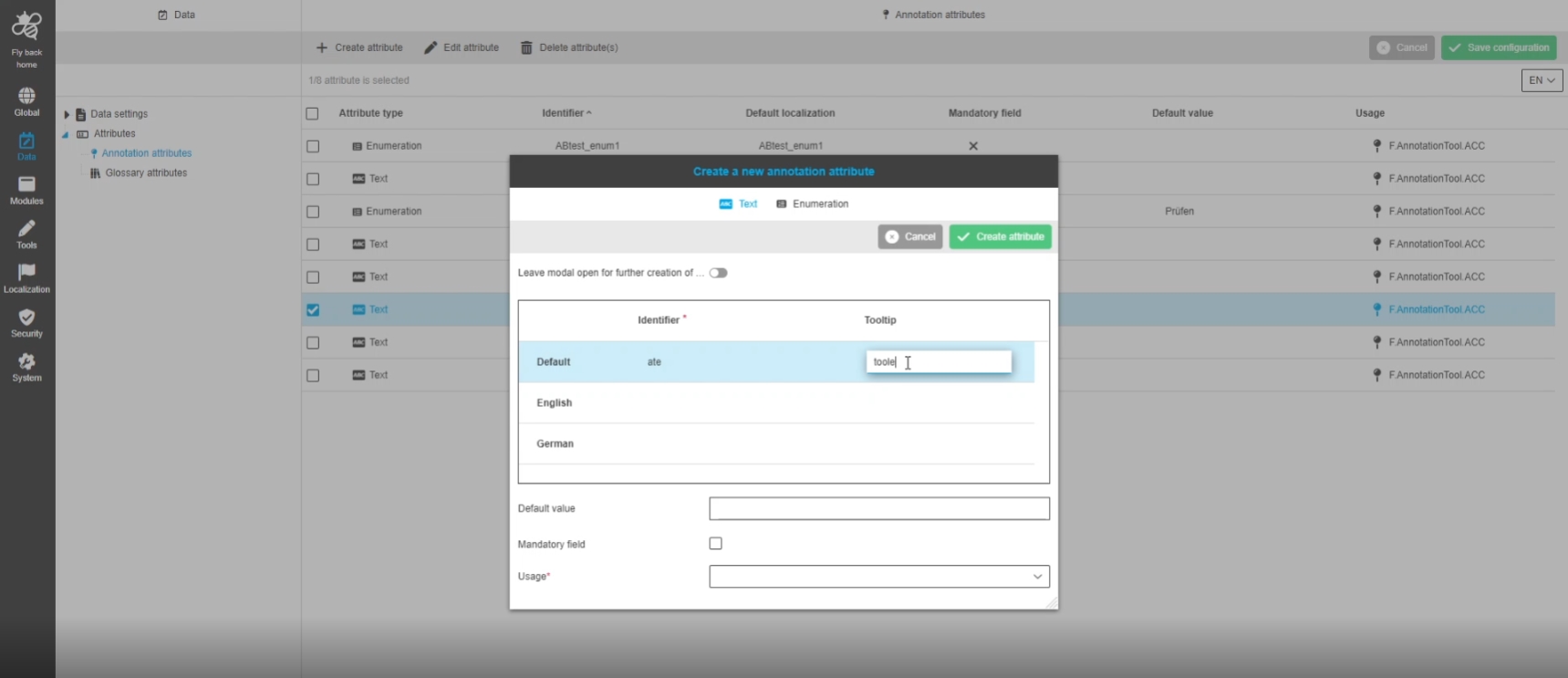Viewport: 1568px width, 678px height.
Task: Click the 'Default localization' column header
Action: click(x=790, y=113)
